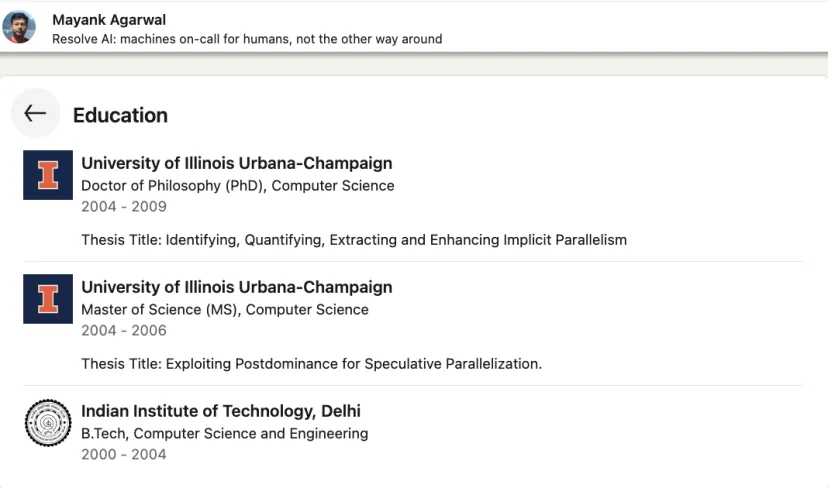
Task: Open the MS entry's University of Illinois title
Action: pos(237,287)
